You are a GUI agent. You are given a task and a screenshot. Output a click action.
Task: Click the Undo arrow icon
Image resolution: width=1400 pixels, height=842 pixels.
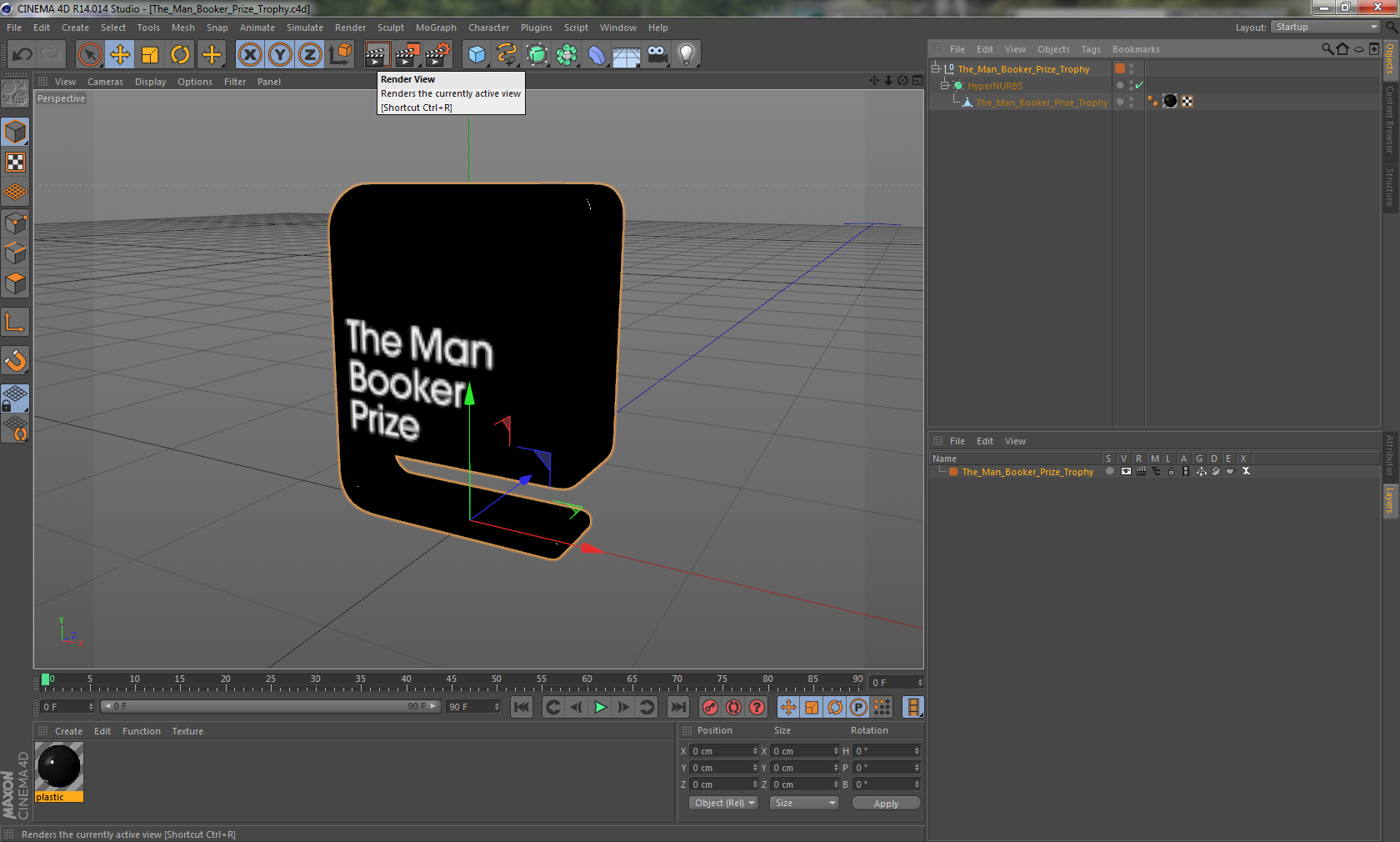[22, 55]
